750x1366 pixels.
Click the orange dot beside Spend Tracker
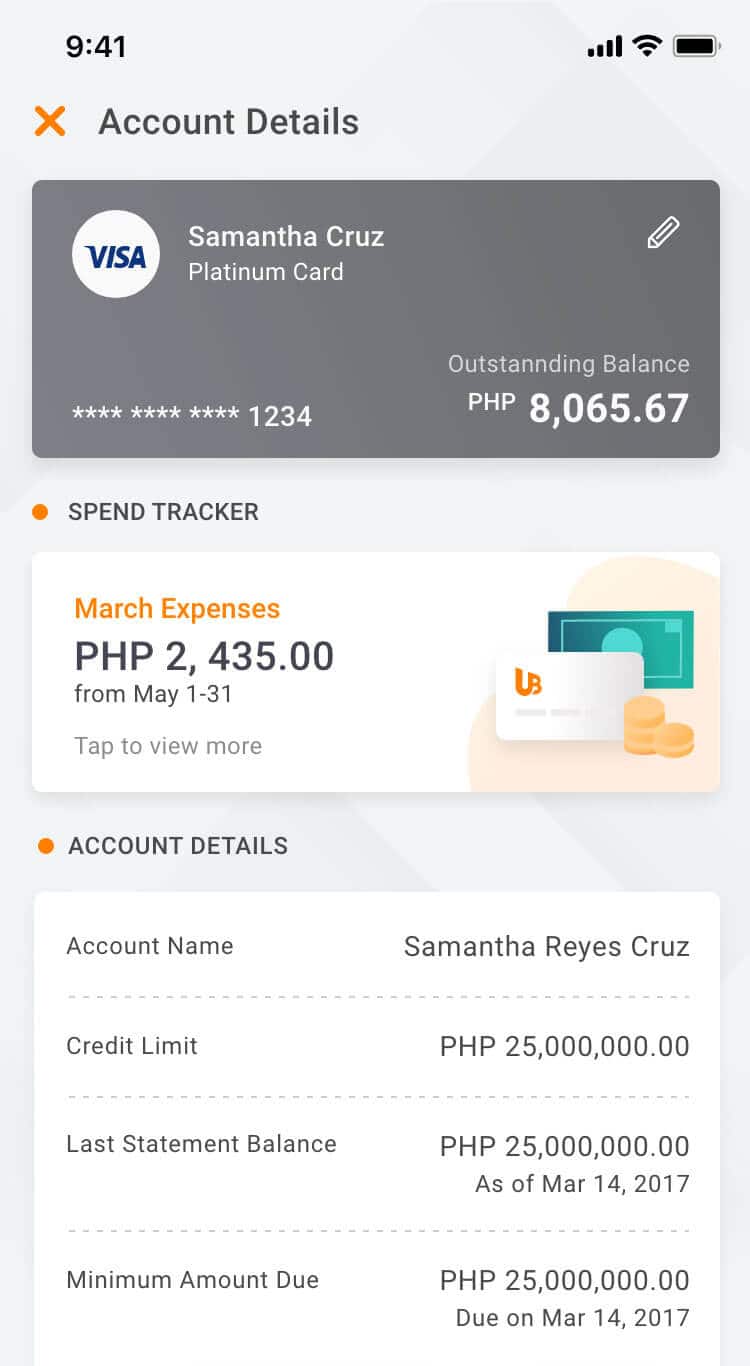(40, 512)
